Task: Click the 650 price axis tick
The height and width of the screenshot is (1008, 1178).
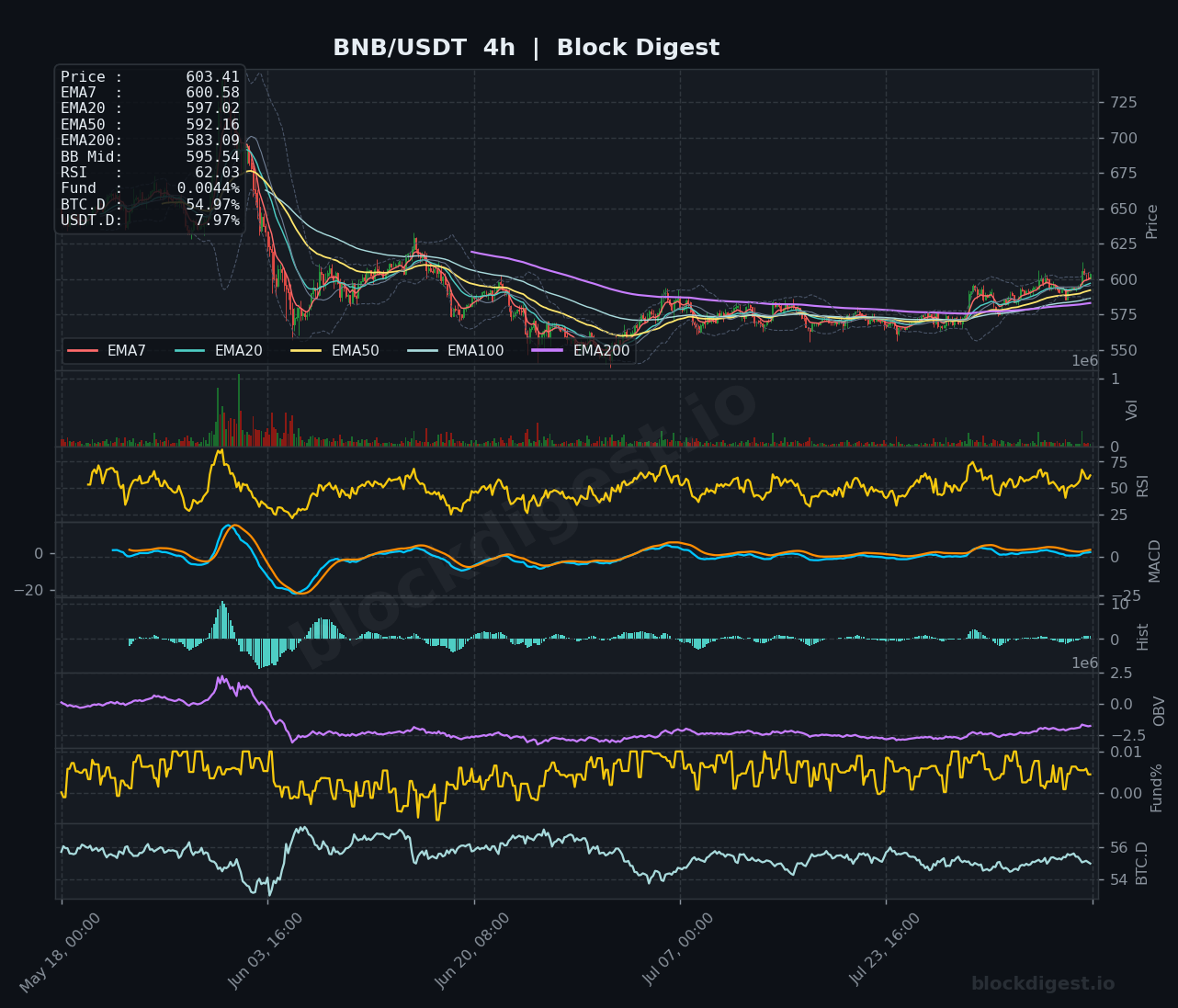Action: [x=1123, y=210]
